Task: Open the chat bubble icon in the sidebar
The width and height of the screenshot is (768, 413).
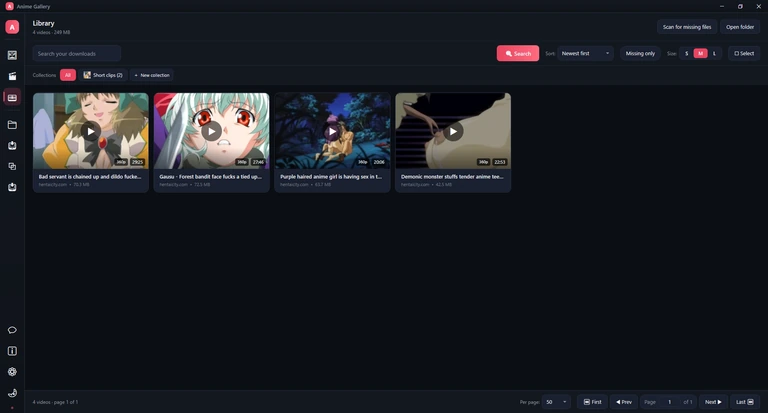Action: click(12, 330)
